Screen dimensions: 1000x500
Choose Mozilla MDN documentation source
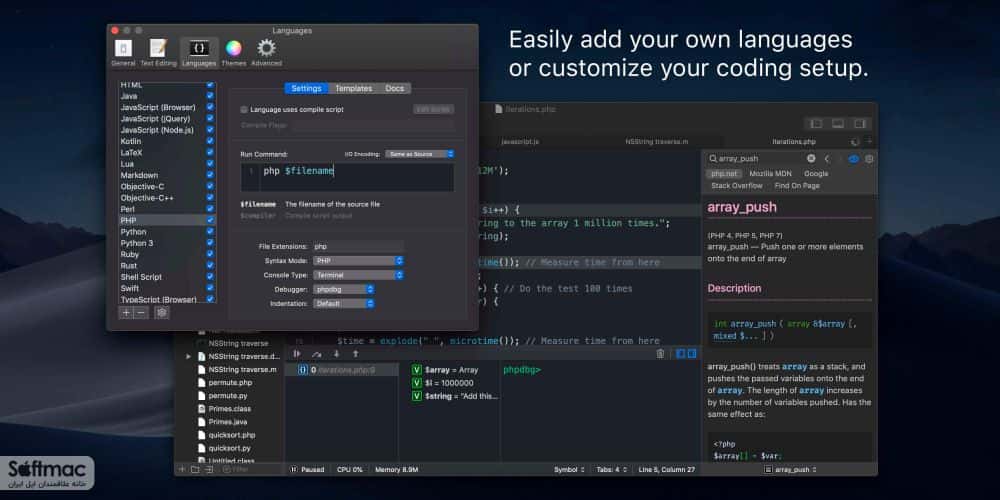tap(770, 173)
